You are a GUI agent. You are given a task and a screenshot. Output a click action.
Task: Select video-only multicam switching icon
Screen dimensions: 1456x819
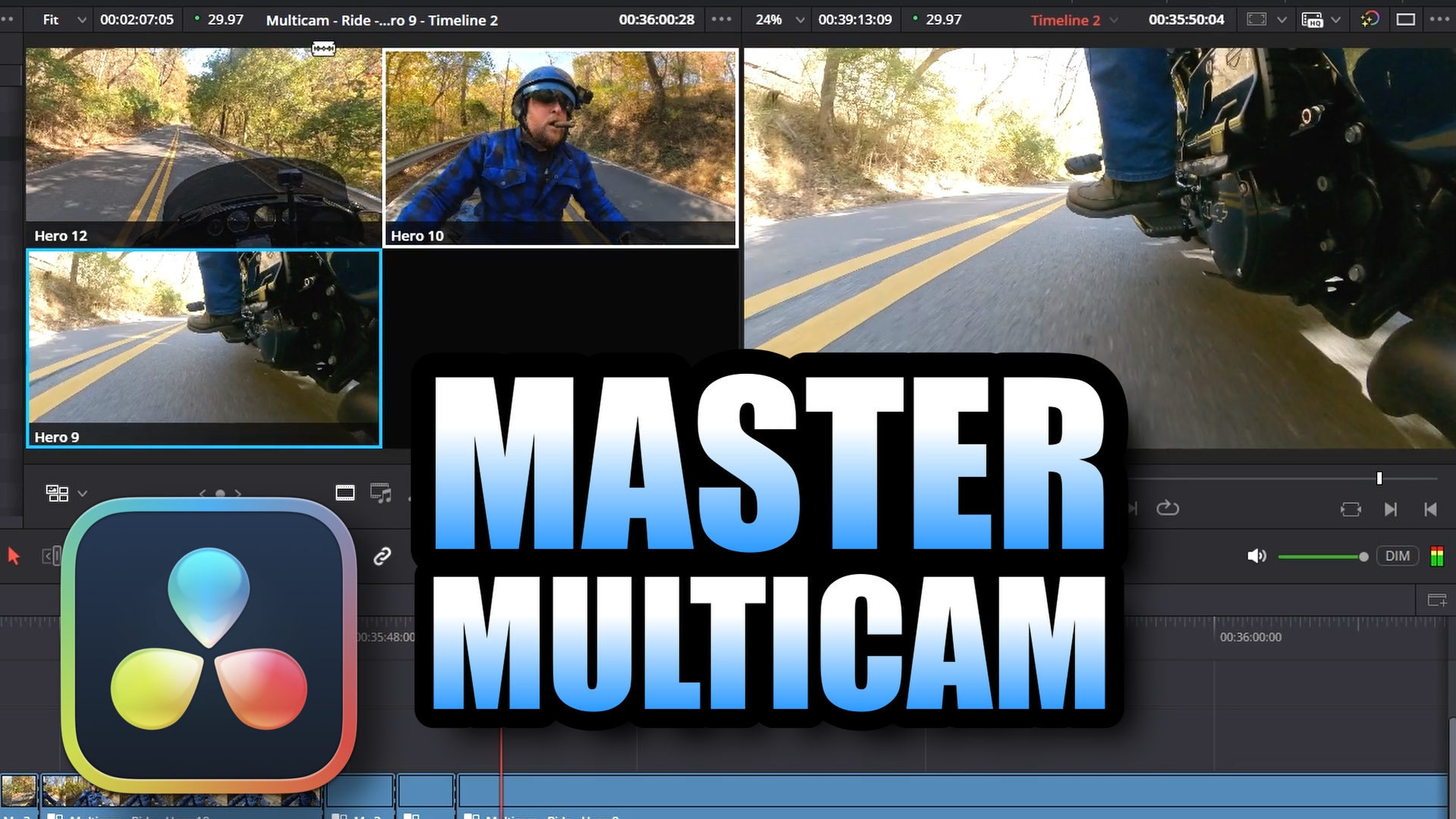coord(345,493)
